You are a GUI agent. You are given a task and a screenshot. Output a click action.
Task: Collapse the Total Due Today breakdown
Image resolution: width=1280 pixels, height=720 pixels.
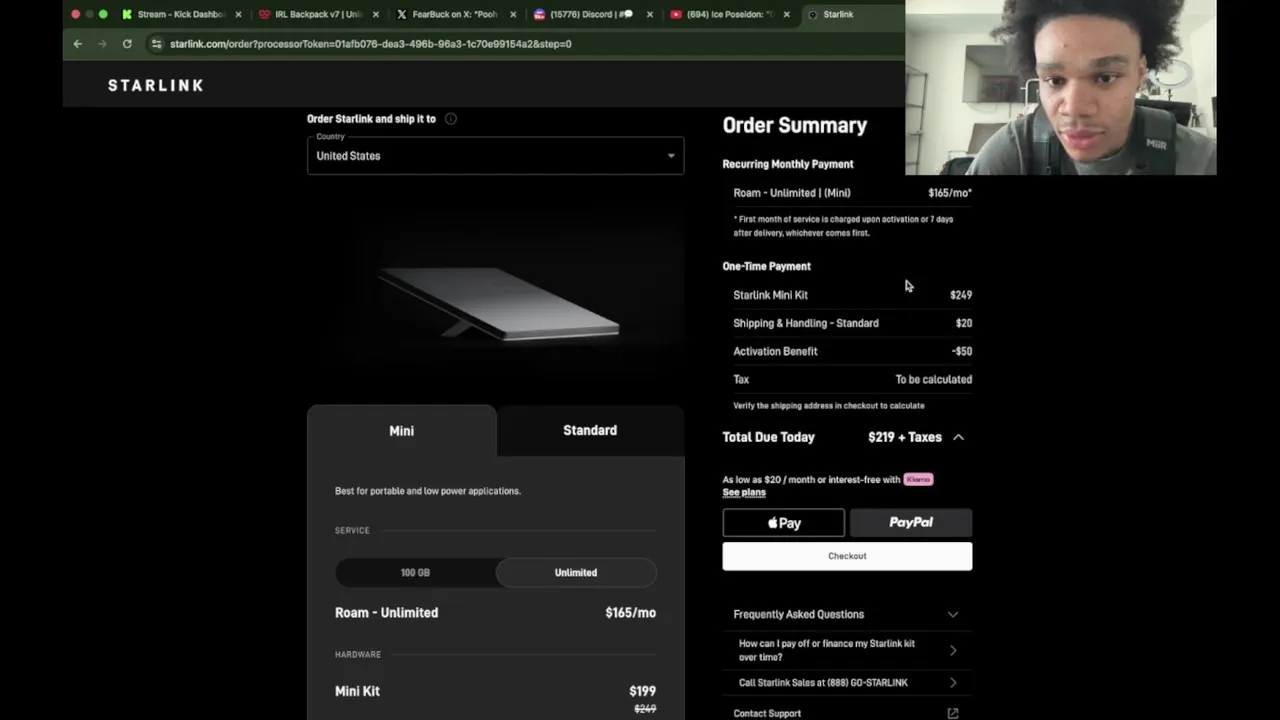pos(958,437)
